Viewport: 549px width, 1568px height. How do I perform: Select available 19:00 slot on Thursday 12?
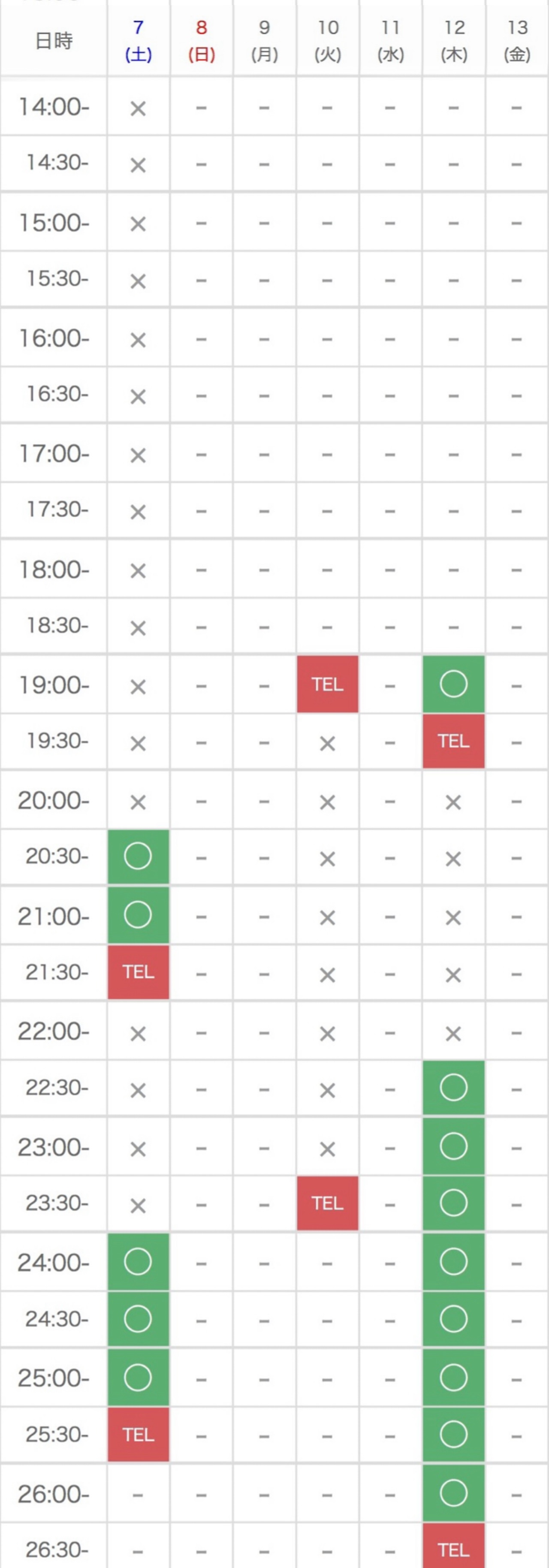pyautogui.click(x=453, y=684)
